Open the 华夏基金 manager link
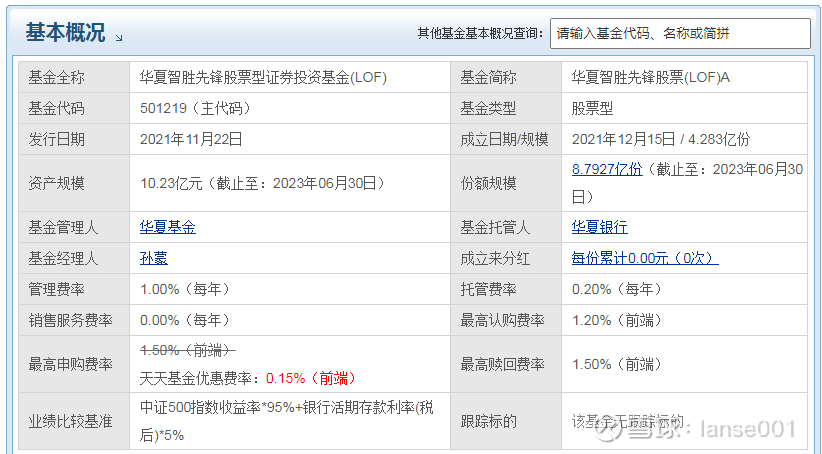 pos(168,228)
